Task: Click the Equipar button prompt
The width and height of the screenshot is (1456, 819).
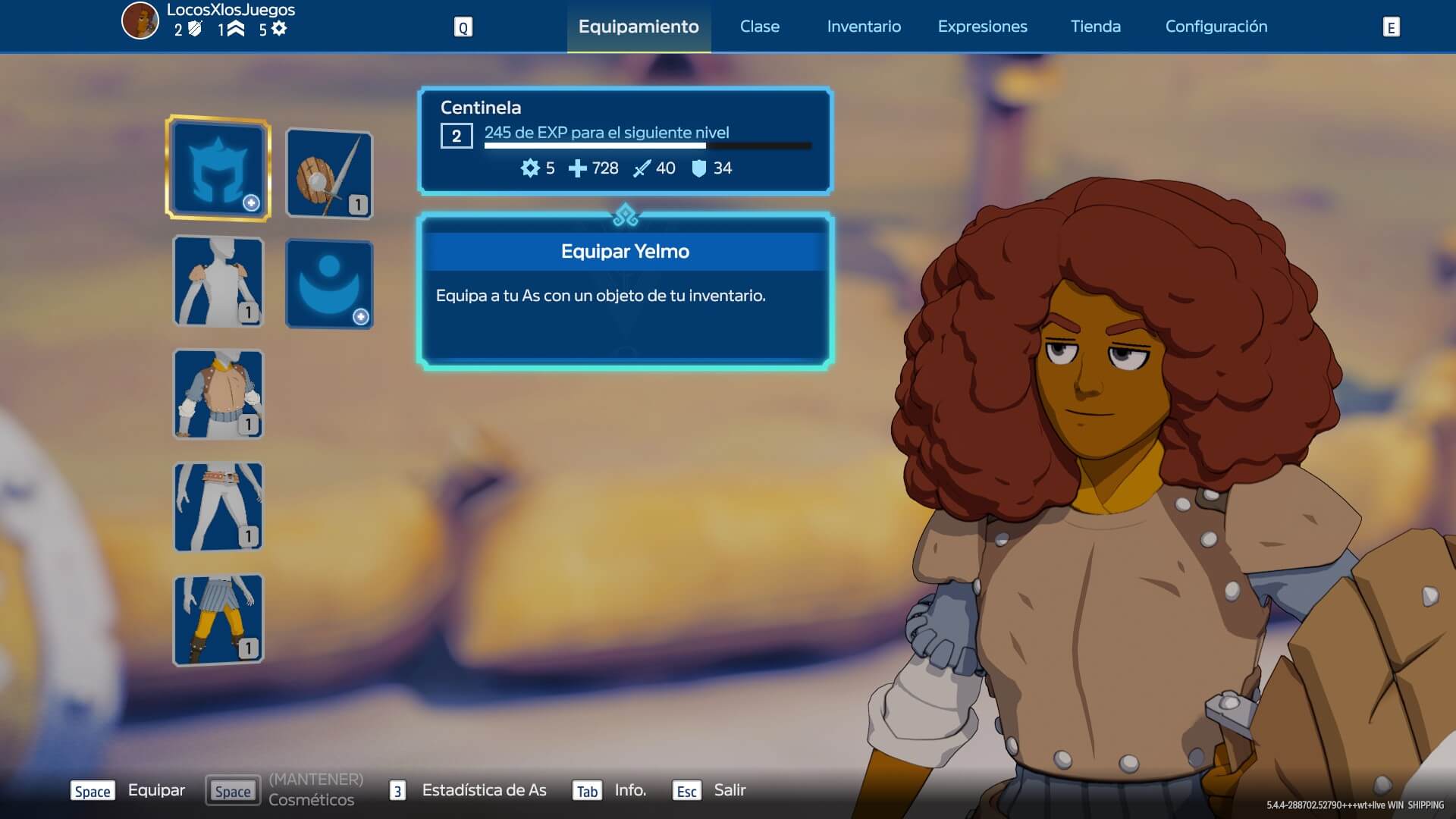Action: click(x=155, y=790)
